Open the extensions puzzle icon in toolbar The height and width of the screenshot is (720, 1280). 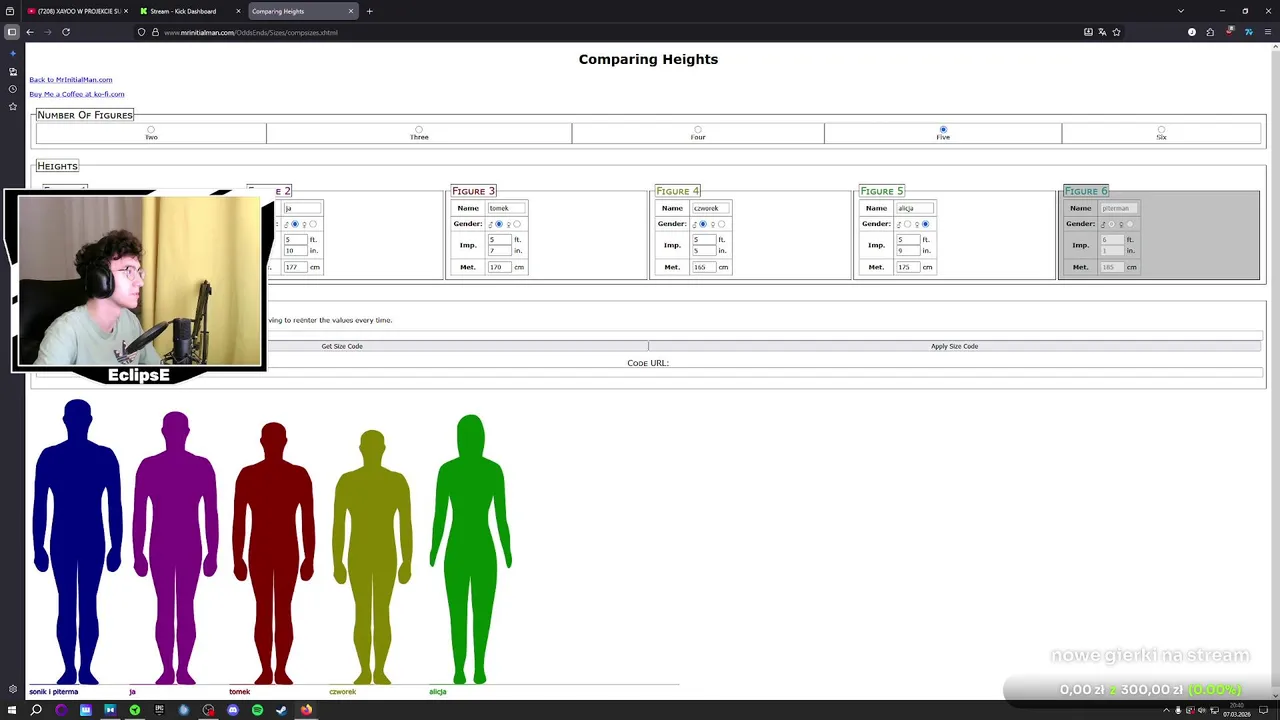click(1210, 32)
